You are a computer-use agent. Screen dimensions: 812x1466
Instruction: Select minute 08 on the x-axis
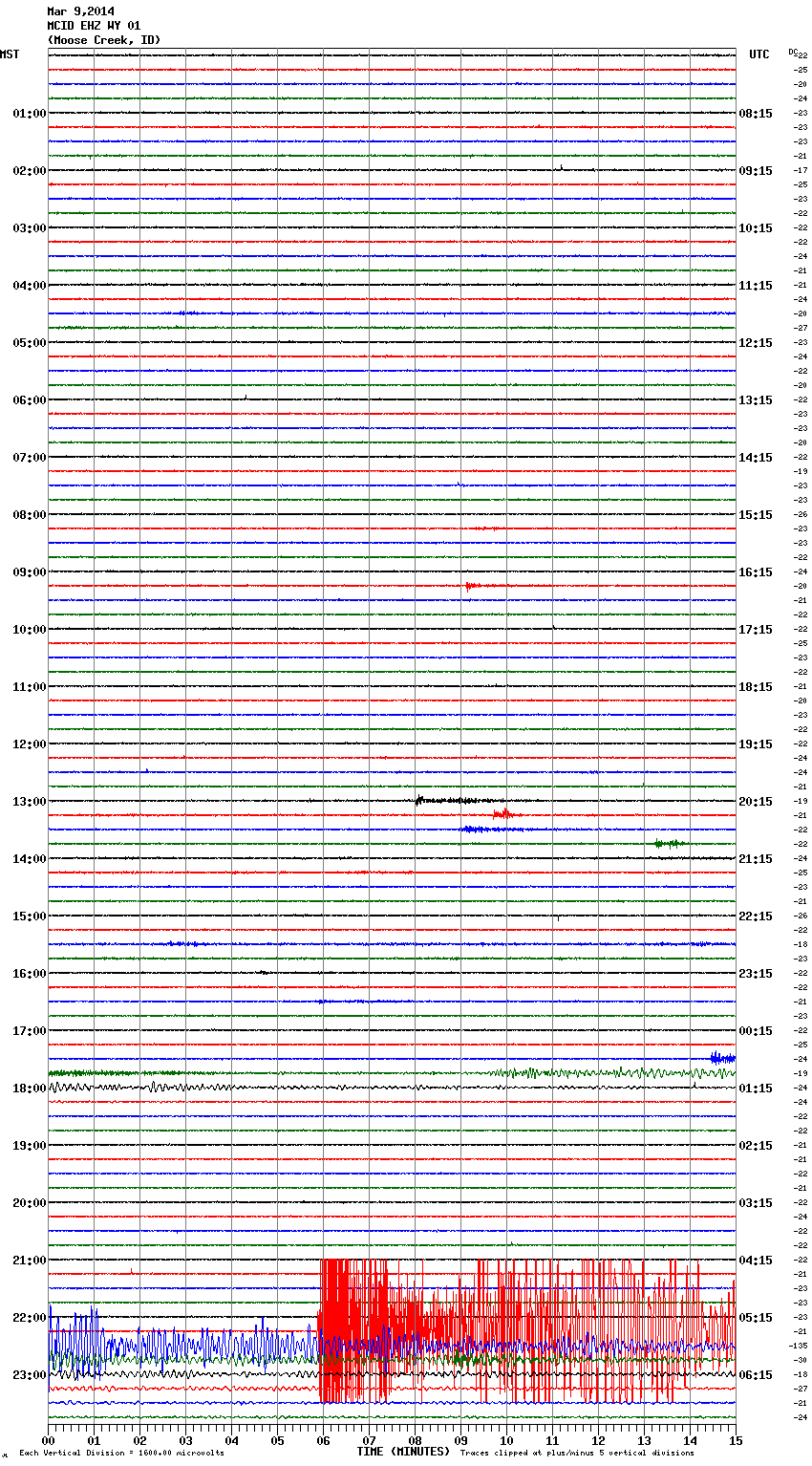click(415, 1440)
